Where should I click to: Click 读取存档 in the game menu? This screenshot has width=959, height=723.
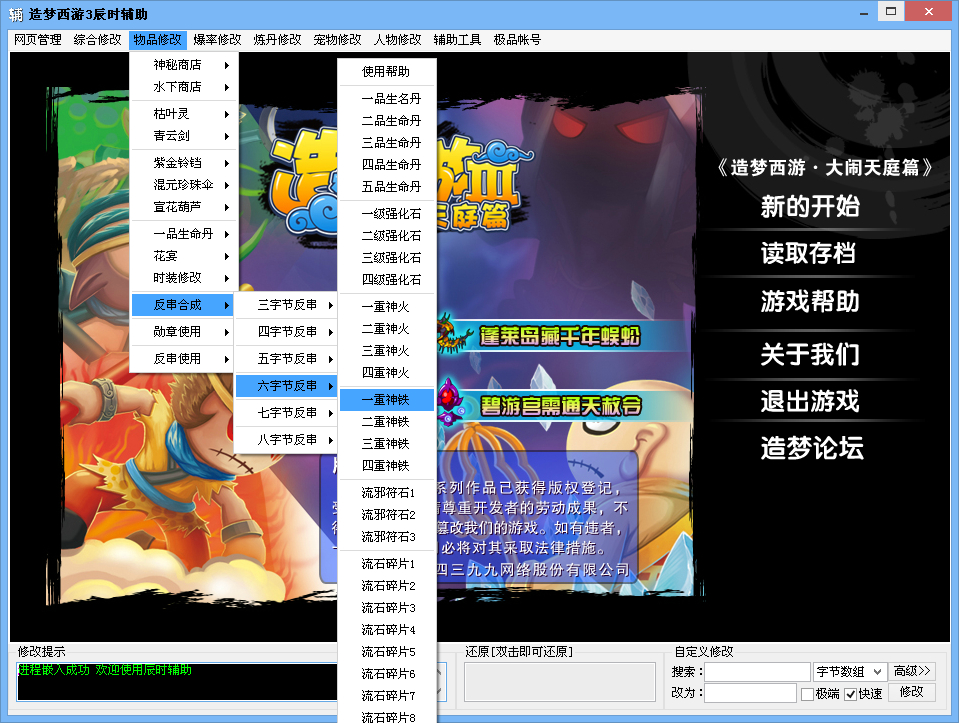808,254
